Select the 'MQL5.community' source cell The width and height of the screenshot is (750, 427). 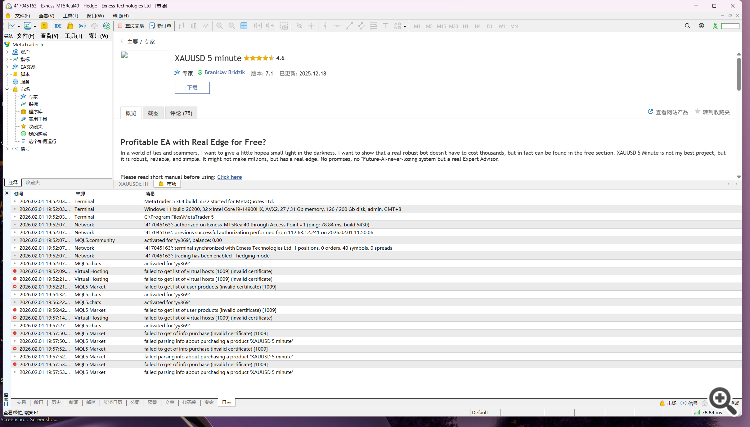tap(95, 240)
